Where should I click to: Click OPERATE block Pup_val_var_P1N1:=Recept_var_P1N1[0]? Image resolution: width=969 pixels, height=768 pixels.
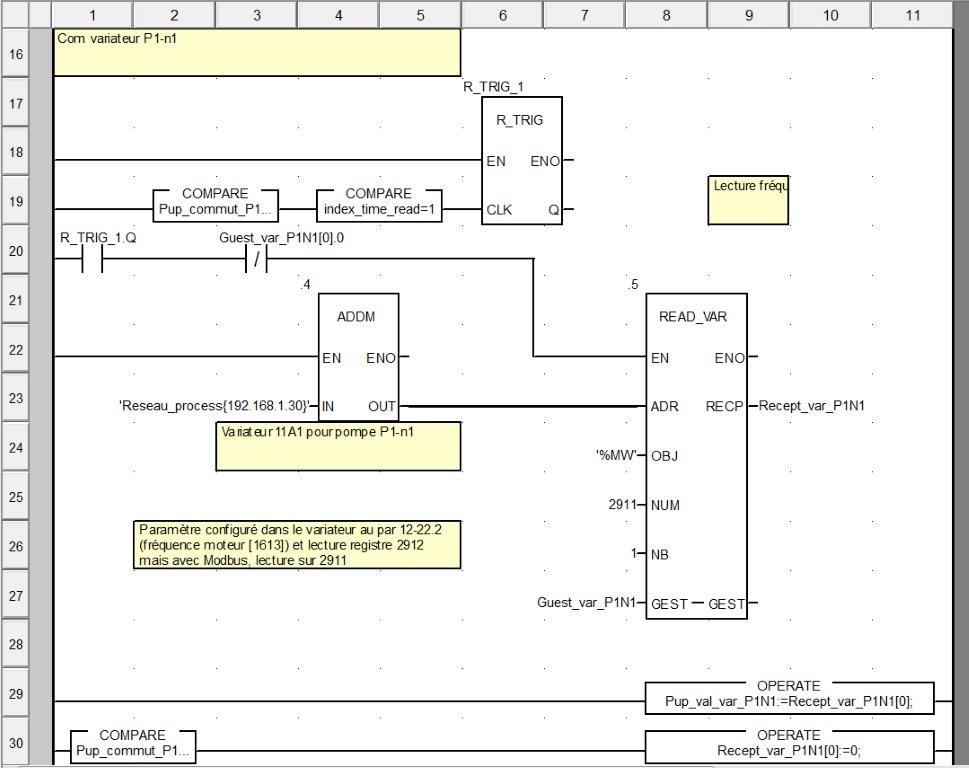point(789,696)
